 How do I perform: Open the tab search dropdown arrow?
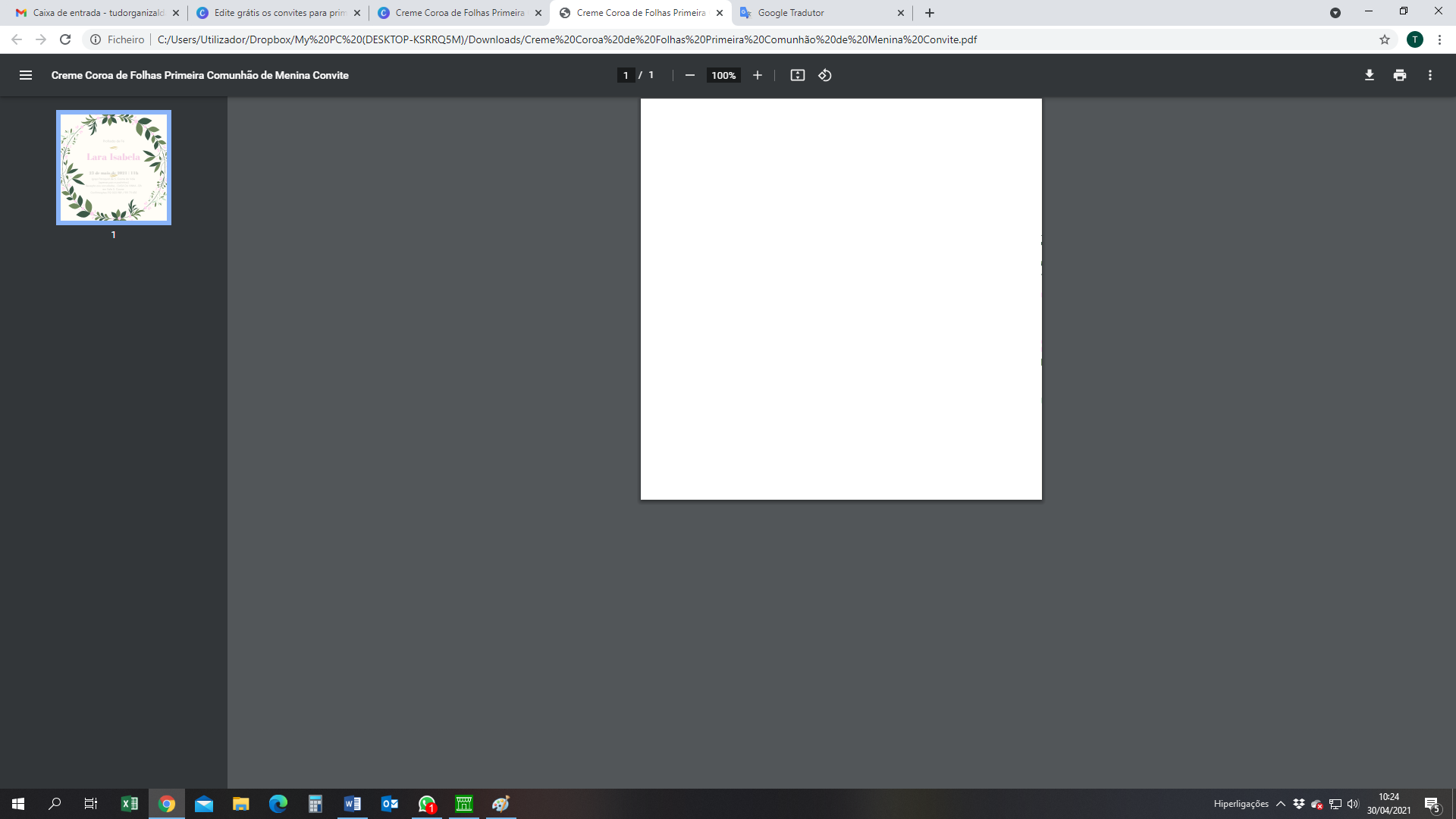tap(1335, 13)
